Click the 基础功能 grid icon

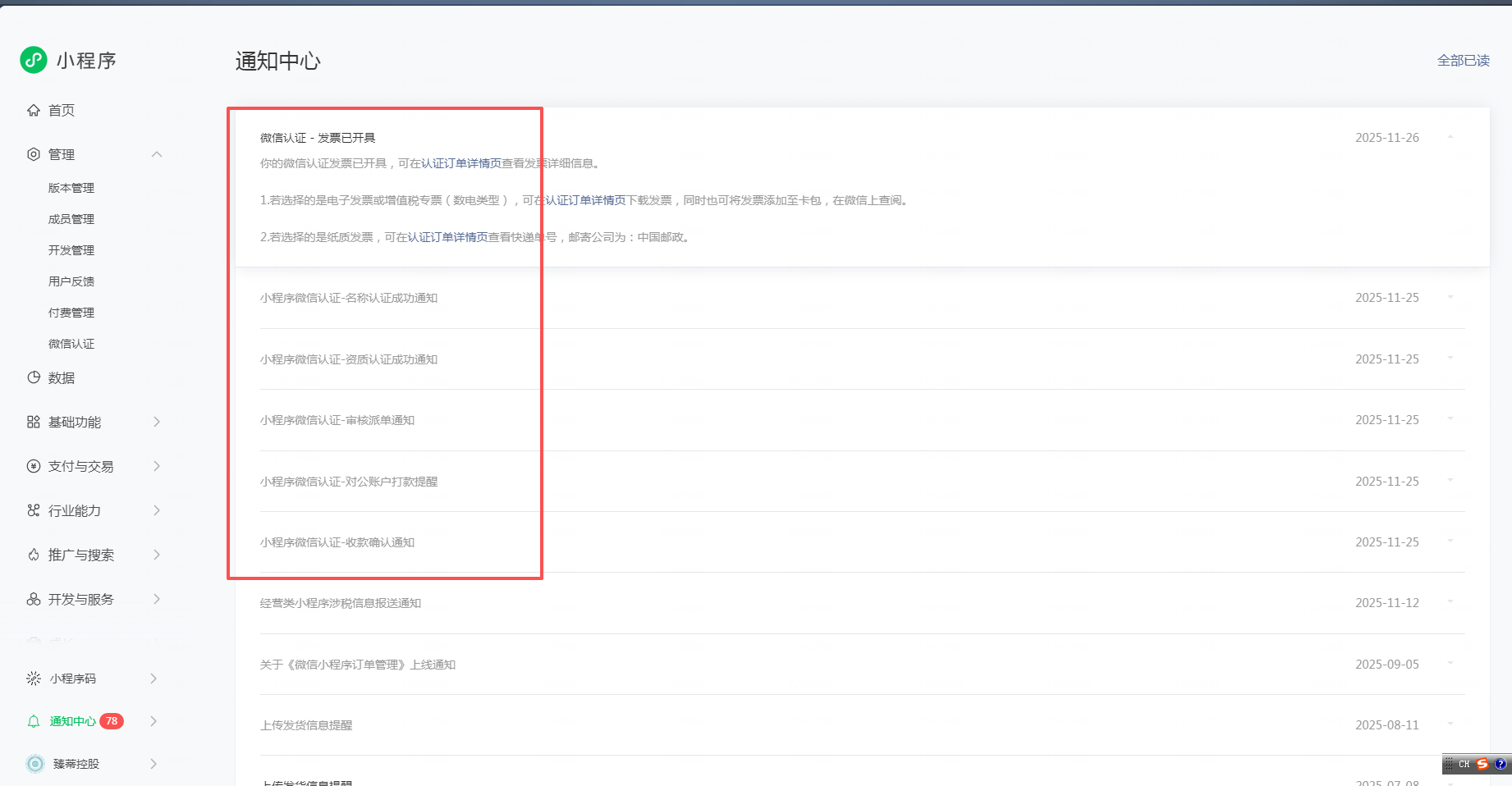click(34, 422)
